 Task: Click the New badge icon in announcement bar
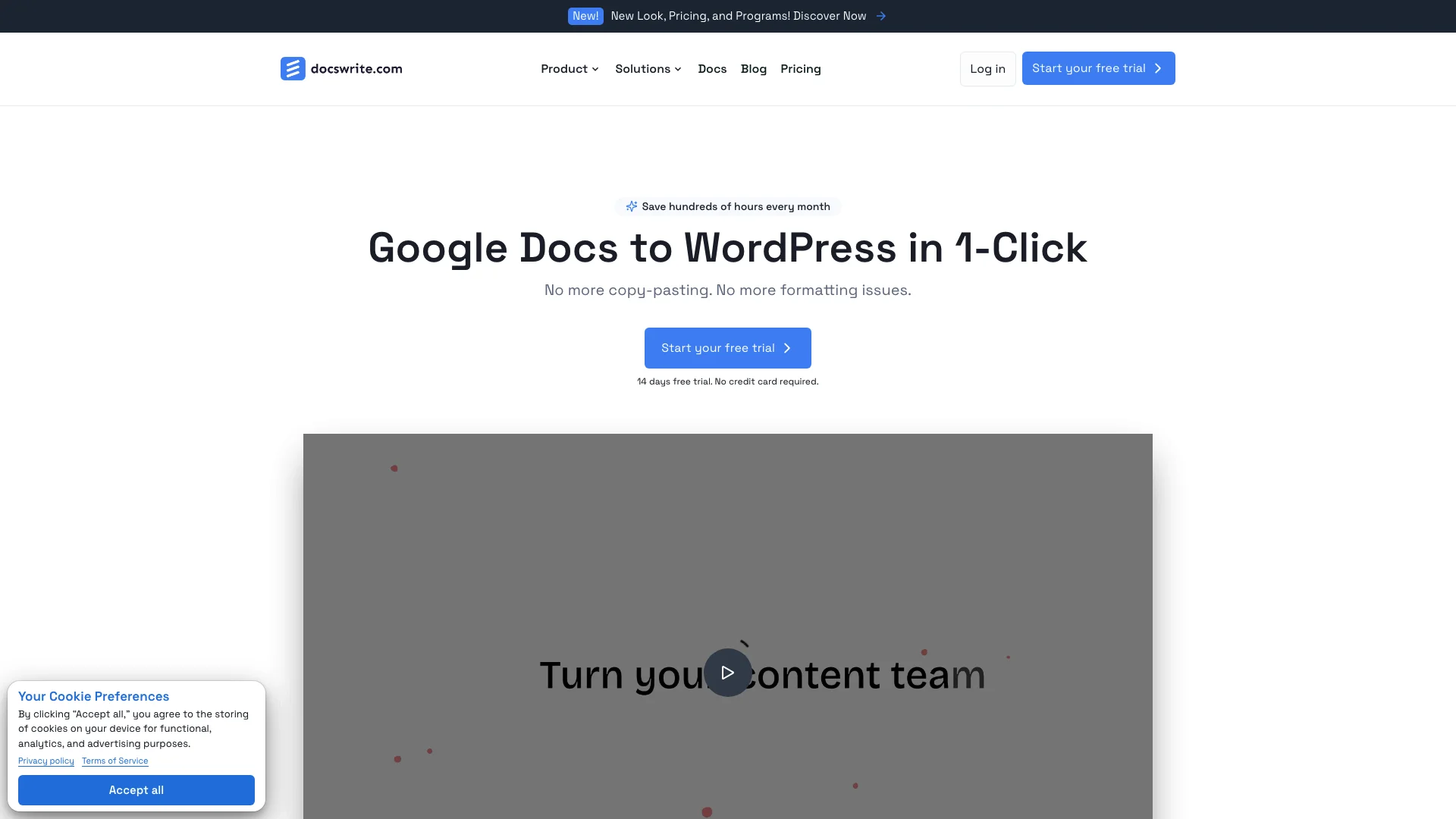pyautogui.click(x=585, y=16)
